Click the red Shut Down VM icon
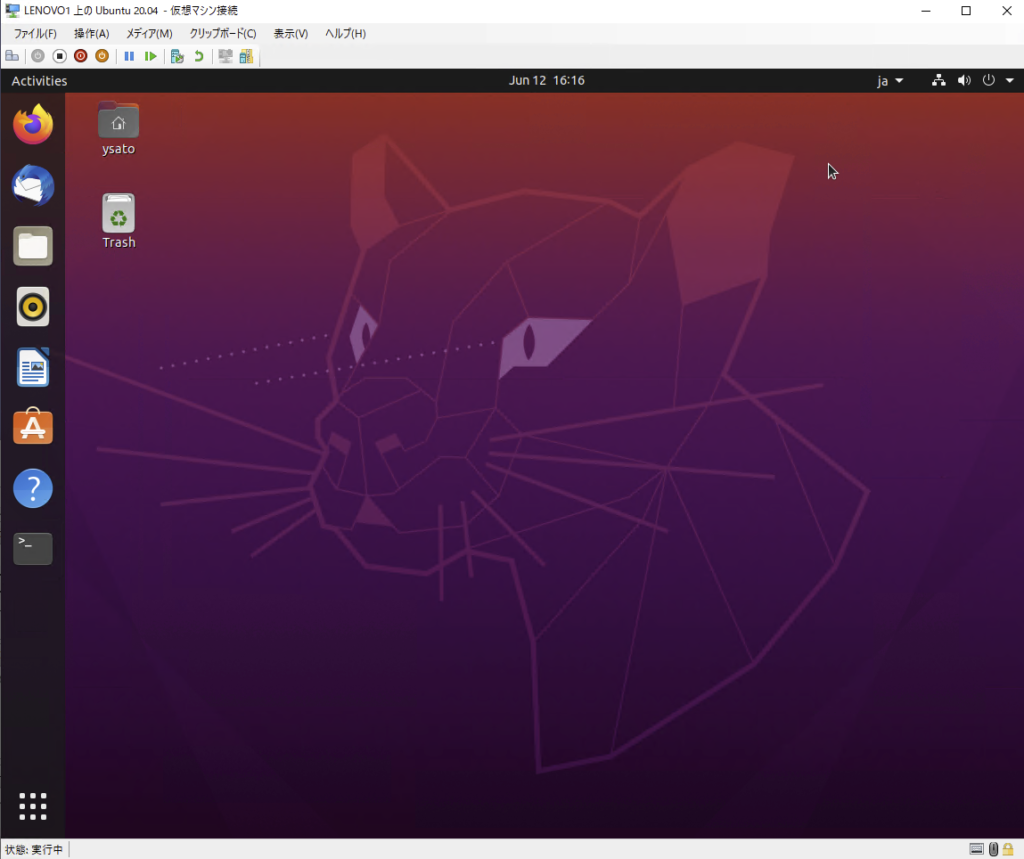1024x859 pixels. coord(80,56)
